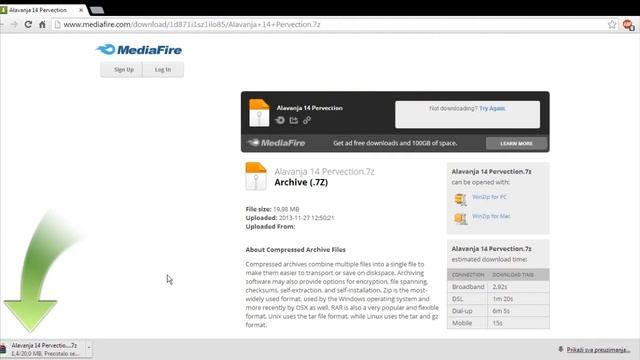Screen dimensions: 640x360
Task: Click the Broadband row in download time table
Action: point(498,287)
